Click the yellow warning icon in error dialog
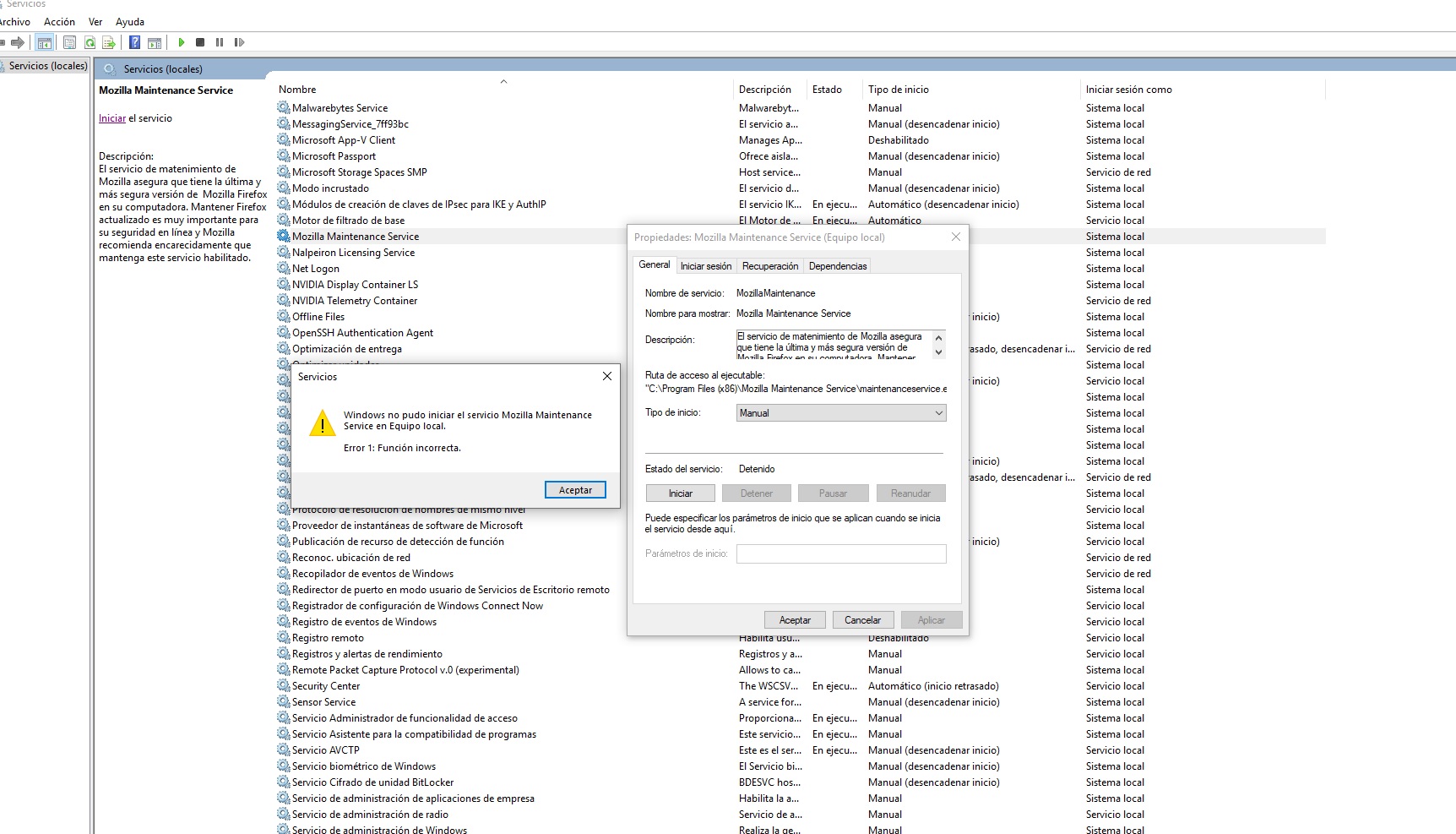Viewport: 1456px width, 834px height. click(x=322, y=423)
